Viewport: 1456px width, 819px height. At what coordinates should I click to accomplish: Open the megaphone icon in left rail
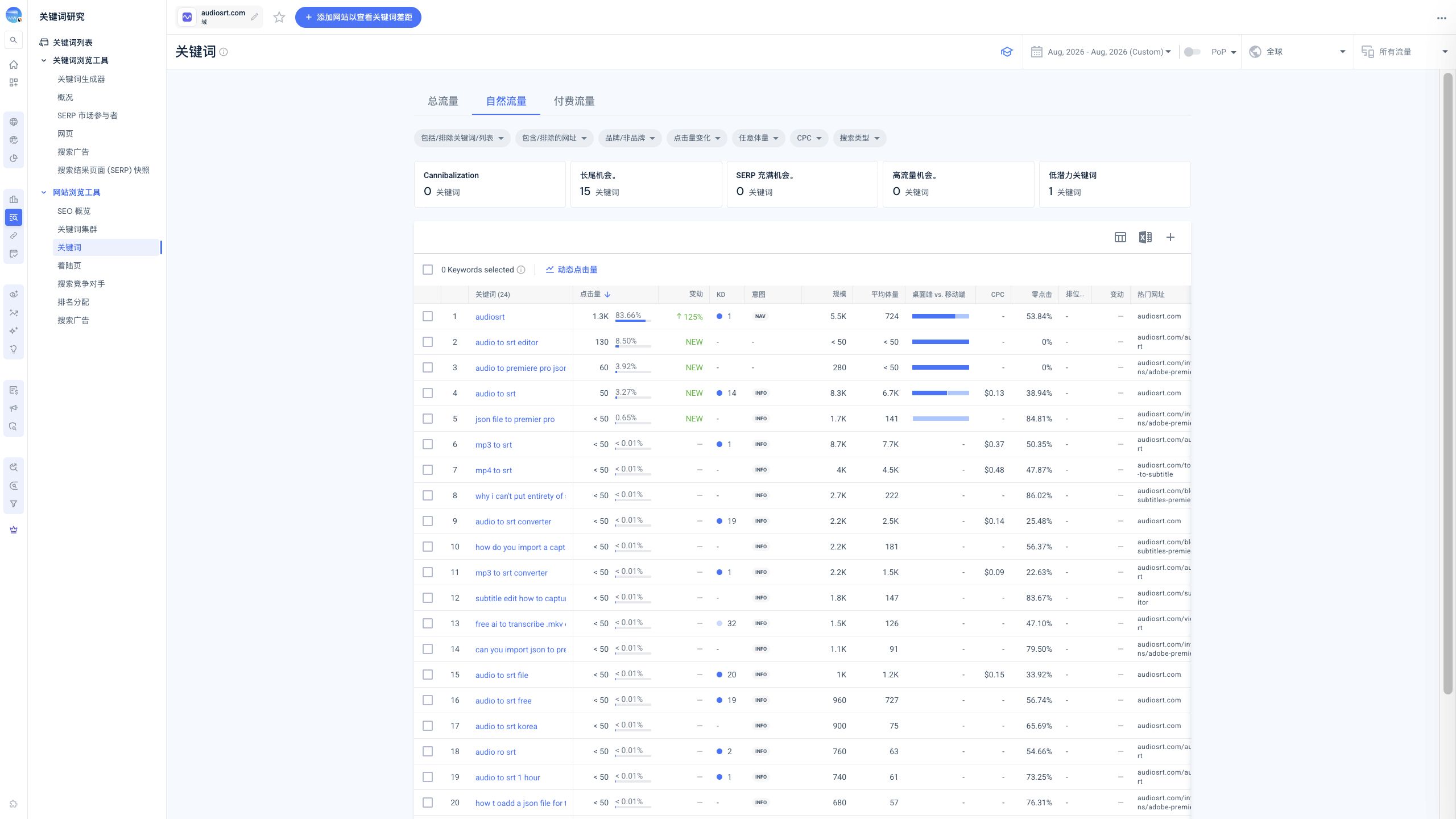click(x=14, y=408)
